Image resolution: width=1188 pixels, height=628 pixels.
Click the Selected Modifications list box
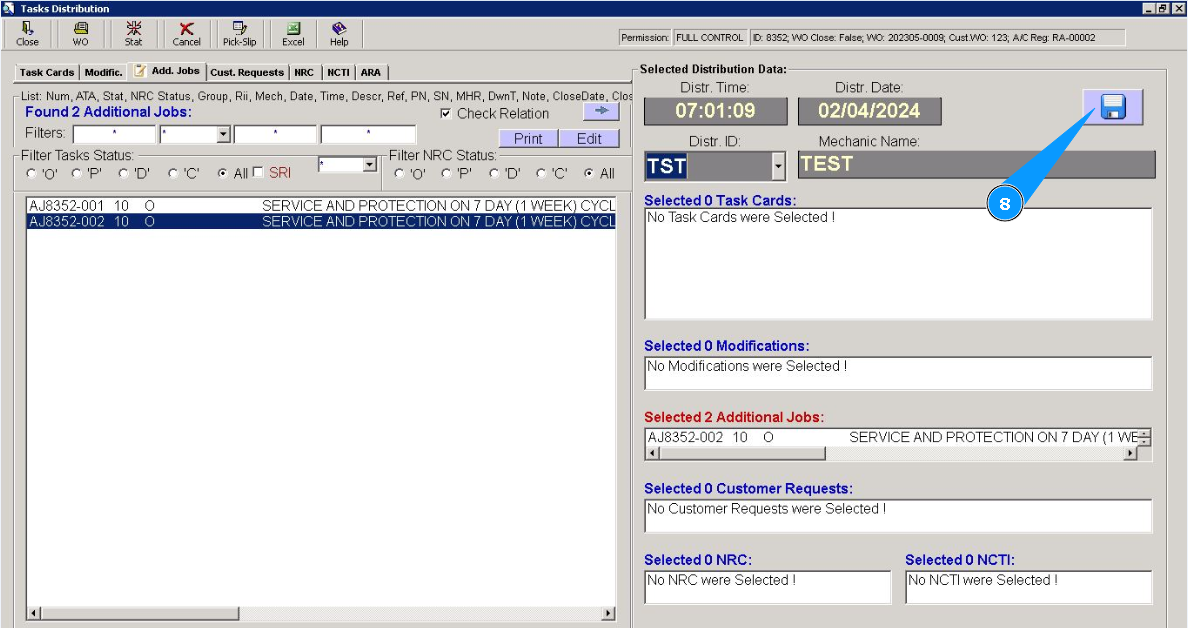[x=898, y=373]
